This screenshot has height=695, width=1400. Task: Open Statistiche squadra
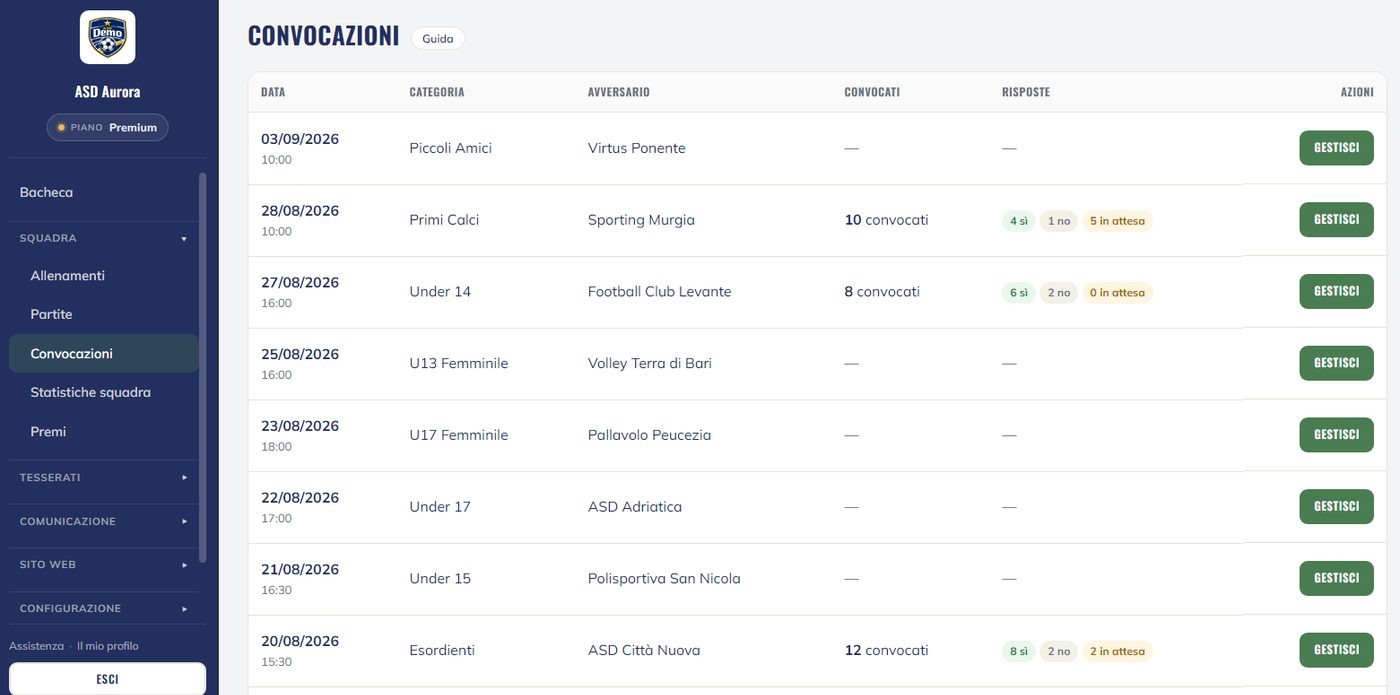point(103,392)
